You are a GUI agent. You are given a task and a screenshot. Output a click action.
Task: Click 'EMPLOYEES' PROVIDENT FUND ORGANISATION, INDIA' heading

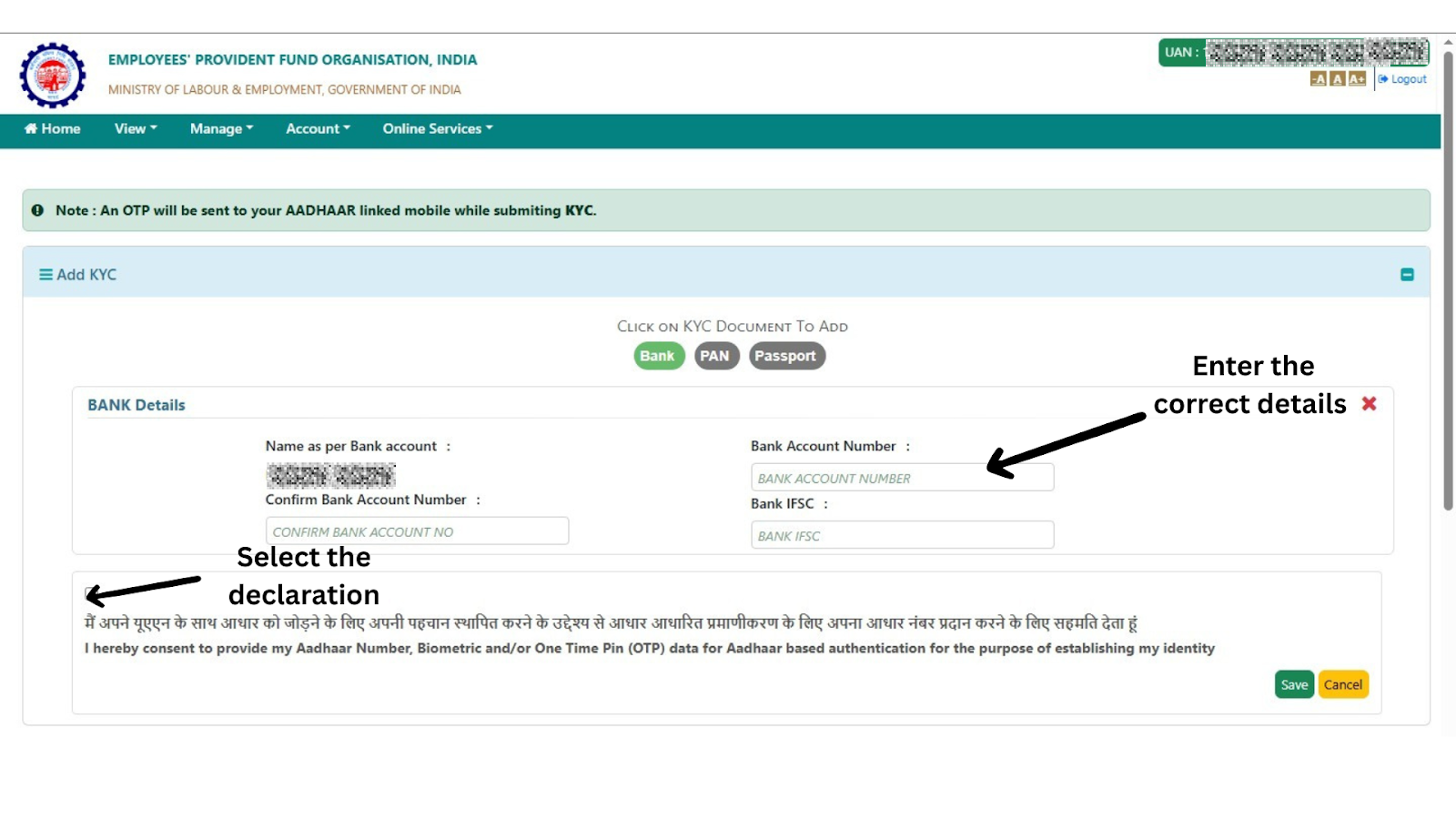pyautogui.click(x=292, y=60)
